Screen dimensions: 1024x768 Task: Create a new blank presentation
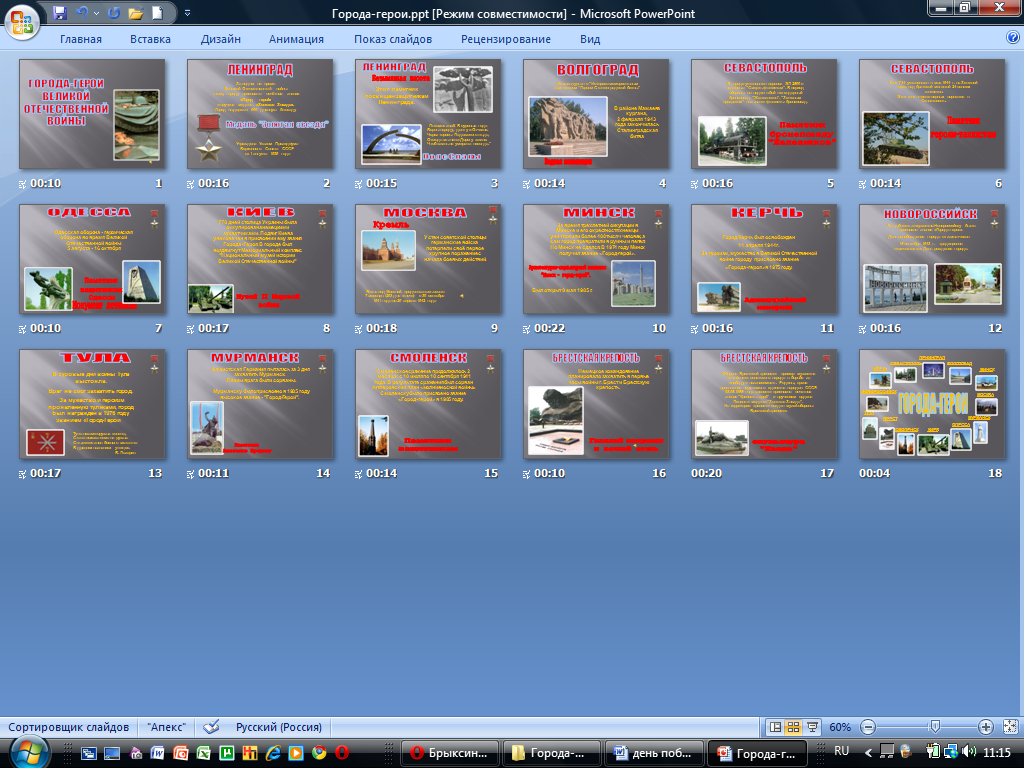point(158,14)
